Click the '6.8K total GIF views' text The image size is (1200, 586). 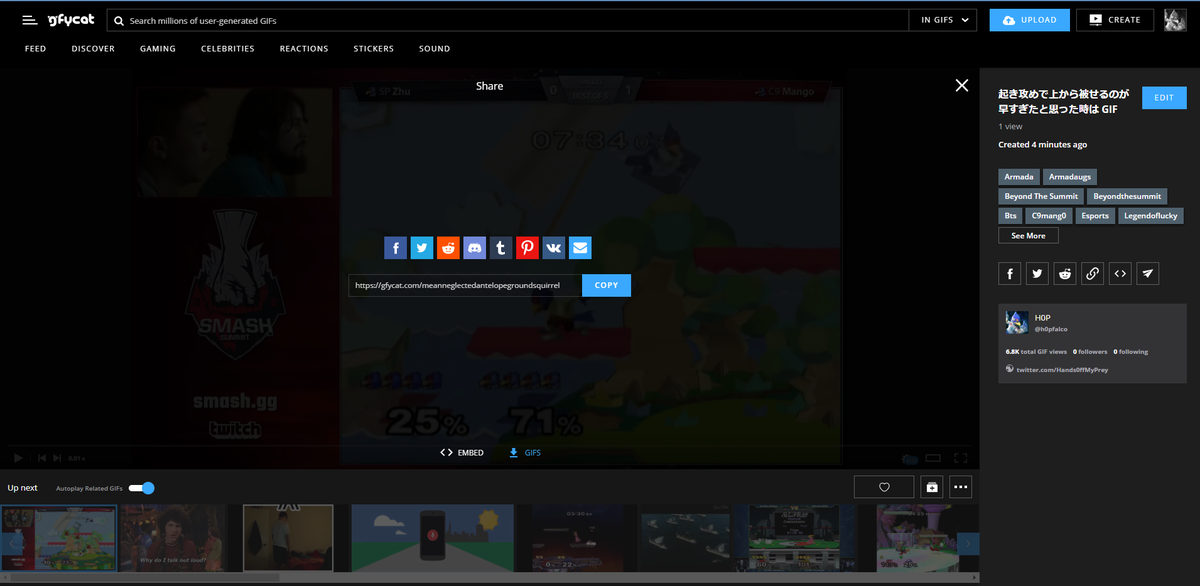tap(1036, 352)
